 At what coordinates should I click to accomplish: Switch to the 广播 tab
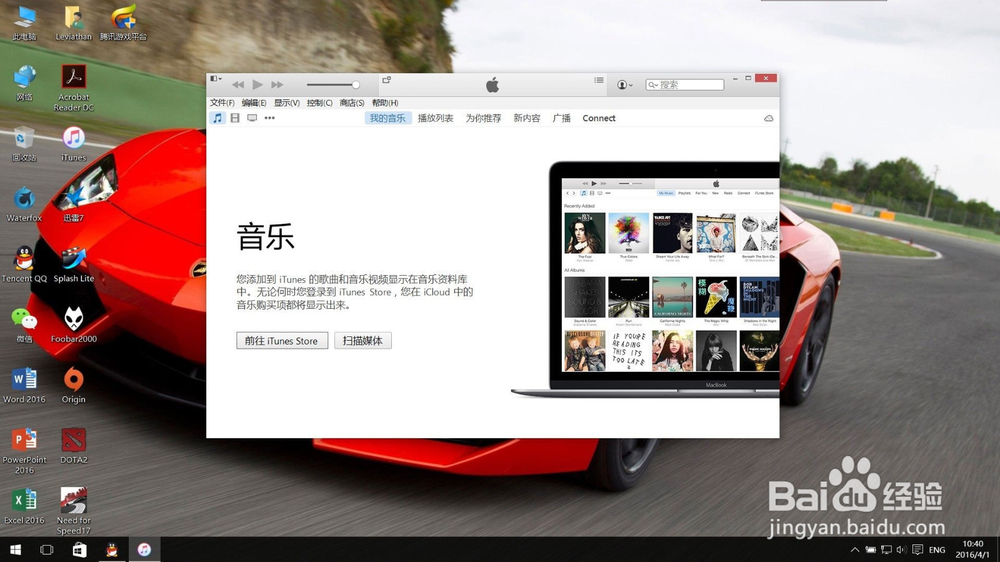click(562, 118)
